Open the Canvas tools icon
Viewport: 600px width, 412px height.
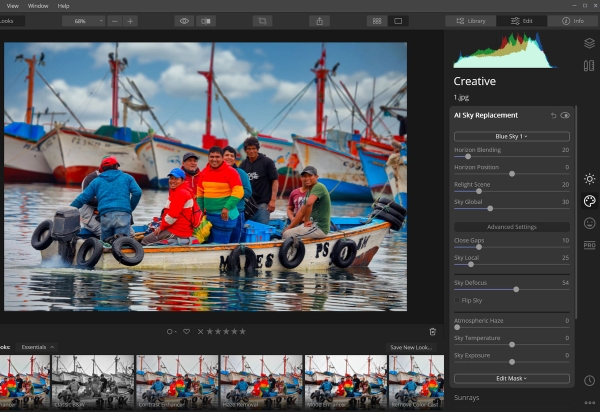(589, 65)
